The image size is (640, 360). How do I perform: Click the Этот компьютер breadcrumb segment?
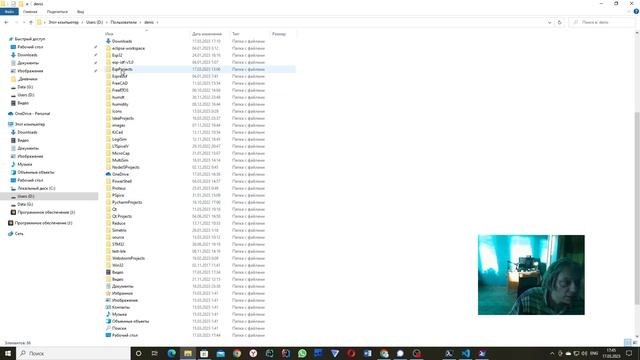tap(63, 22)
